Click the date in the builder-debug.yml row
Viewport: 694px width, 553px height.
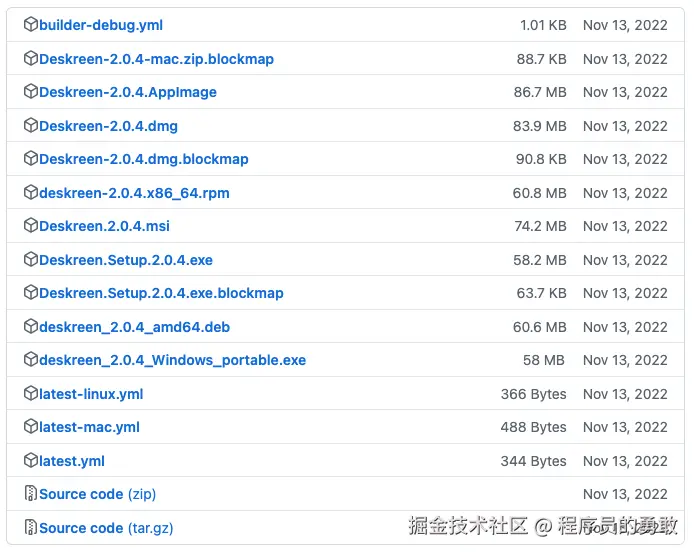pyautogui.click(x=625, y=25)
